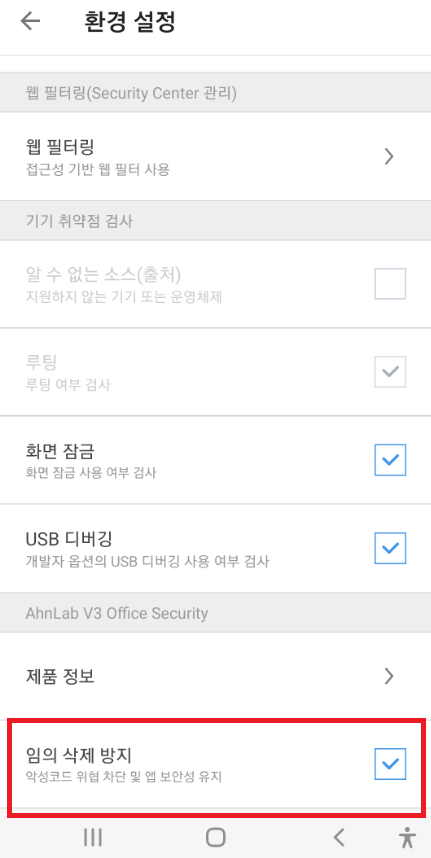Click the AhnLab V3 Office Security header

(117, 613)
